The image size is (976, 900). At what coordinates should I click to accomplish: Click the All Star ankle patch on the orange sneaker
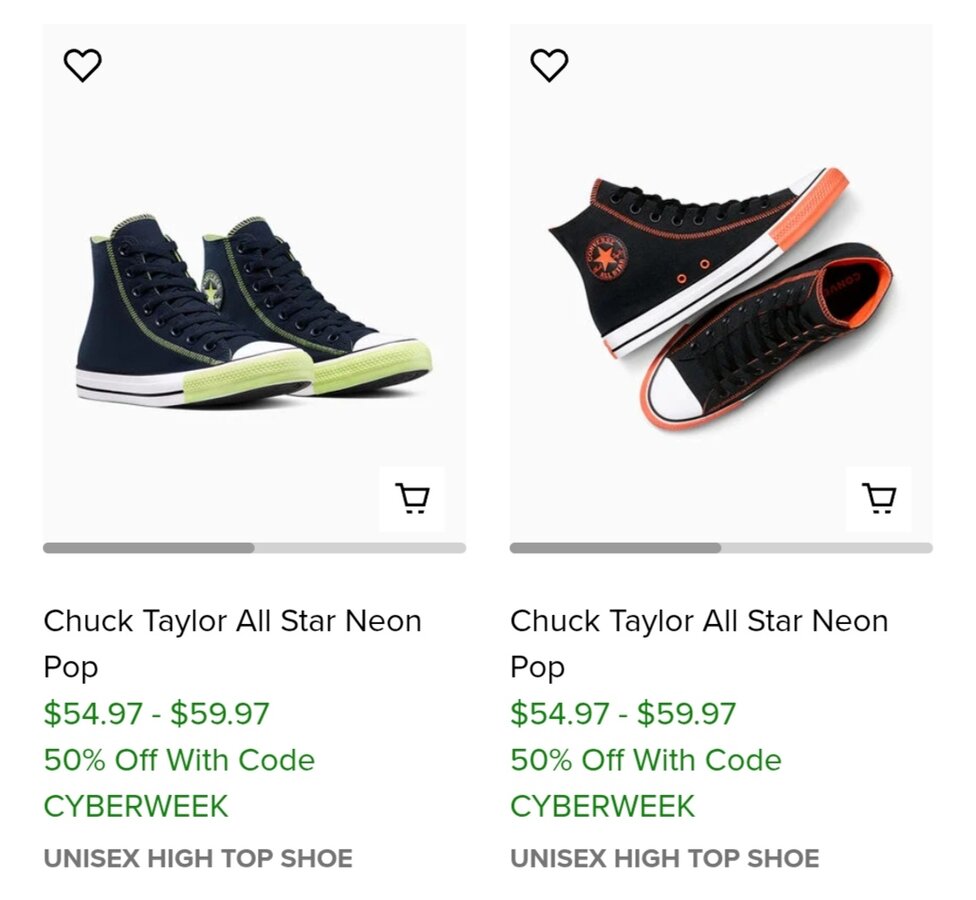(605, 258)
